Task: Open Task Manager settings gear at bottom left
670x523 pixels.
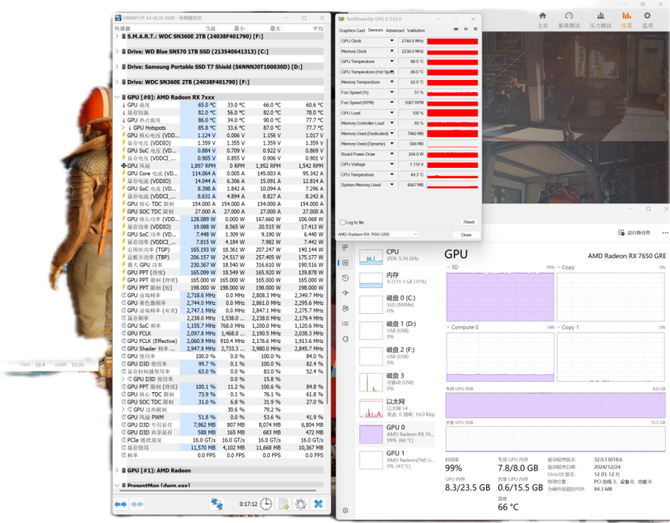Action: pos(345,511)
